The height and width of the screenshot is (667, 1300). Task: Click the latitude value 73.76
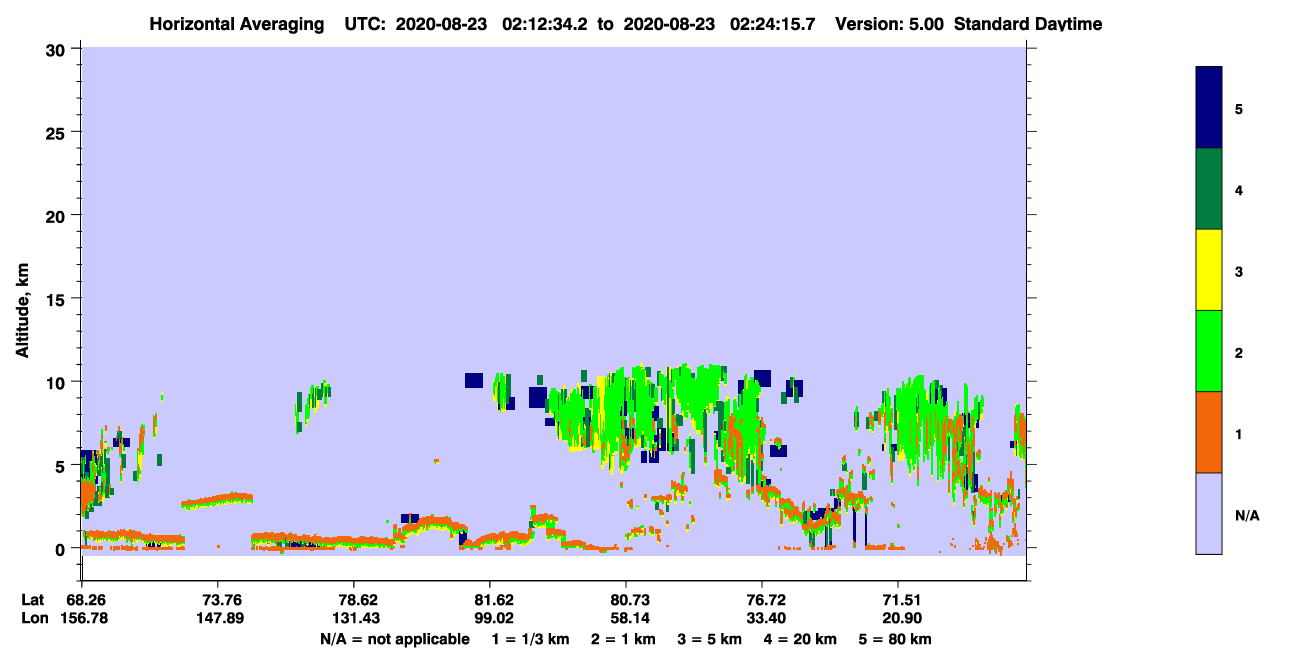[x=218, y=600]
